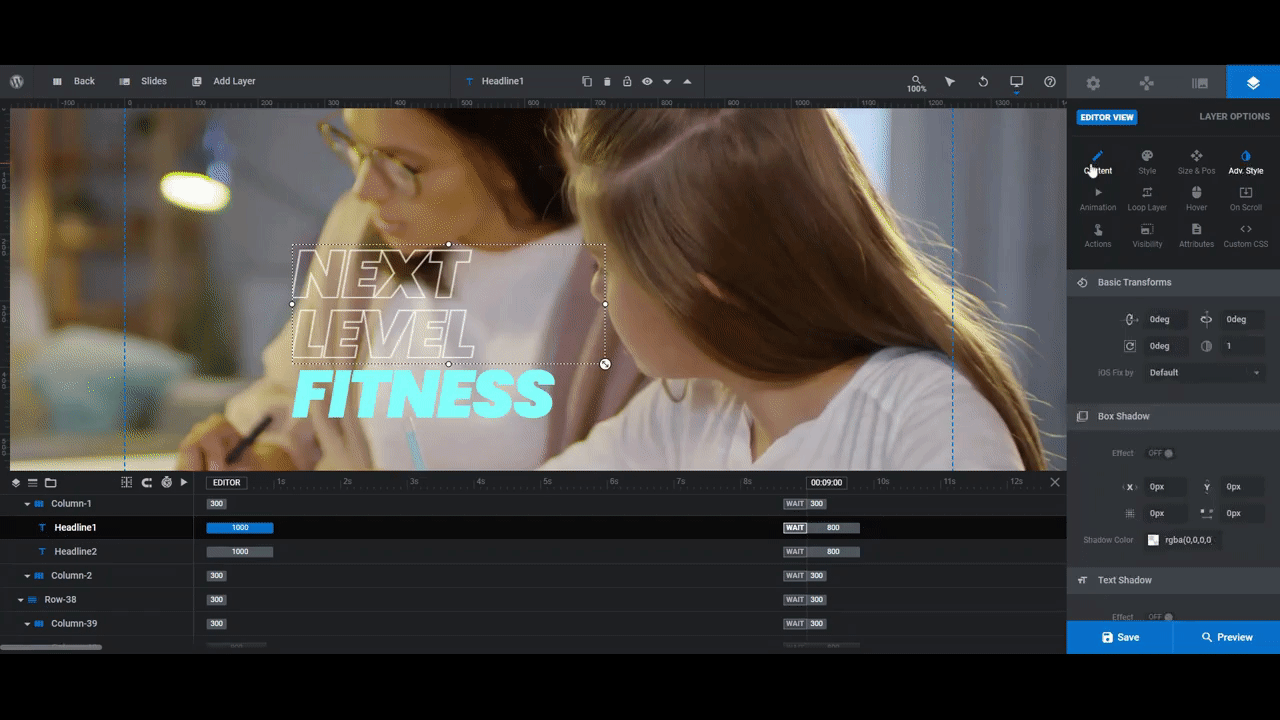Collapse the Row-38 tree row
Image resolution: width=1280 pixels, height=720 pixels.
pyautogui.click(x=20, y=600)
